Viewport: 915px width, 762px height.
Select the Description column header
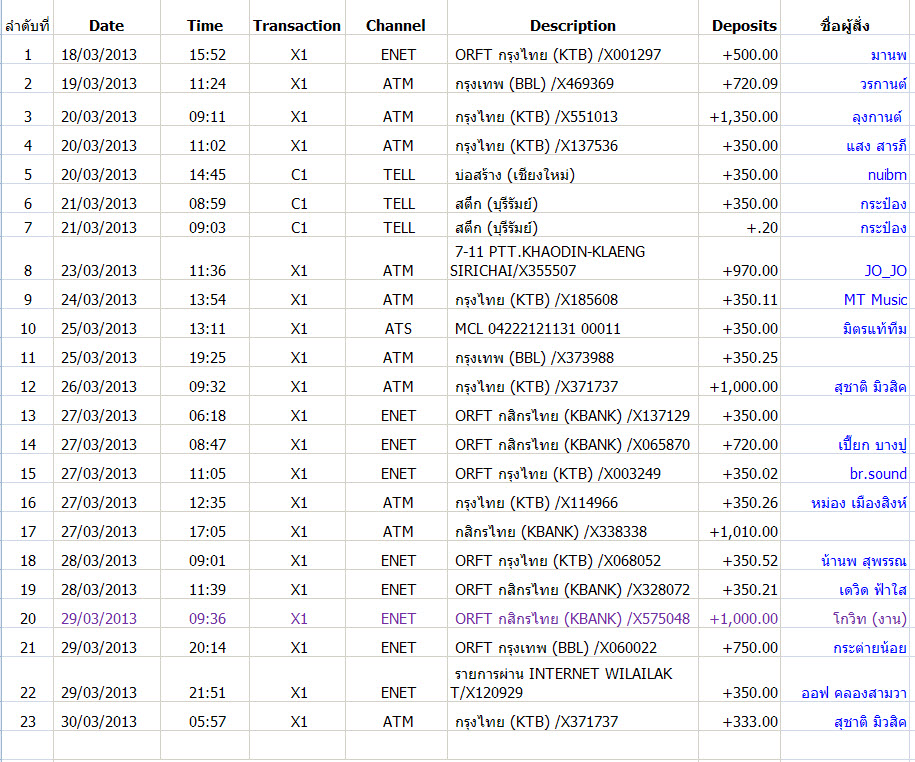click(572, 26)
